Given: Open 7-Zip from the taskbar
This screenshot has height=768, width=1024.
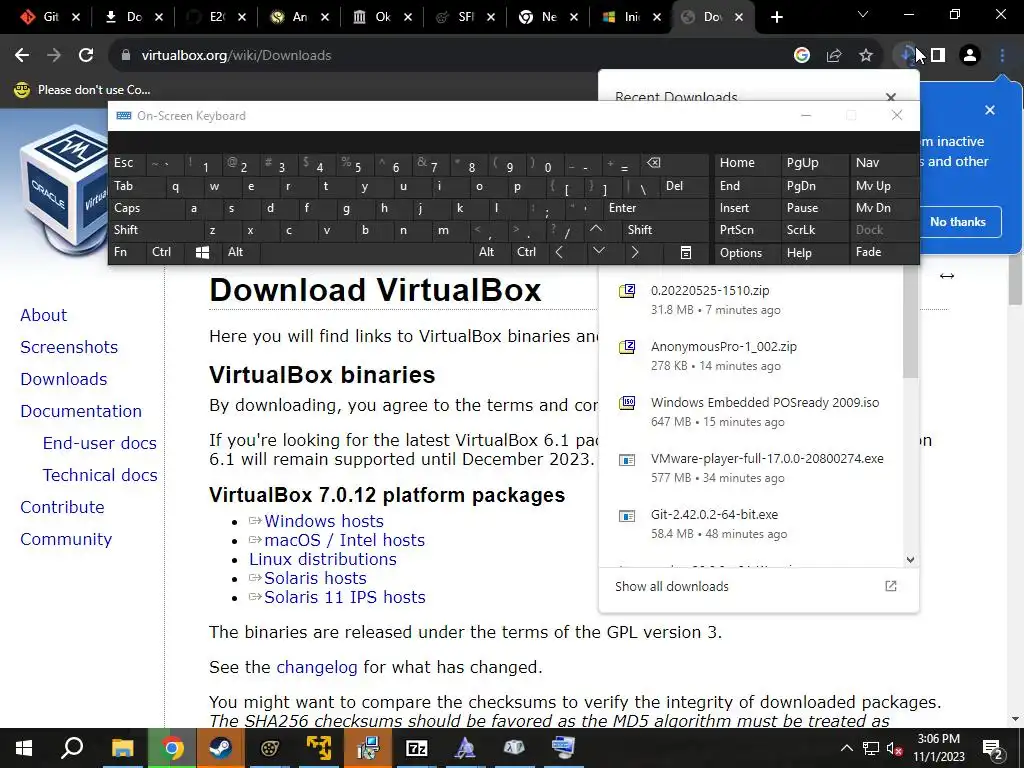Looking at the screenshot, I should [417, 748].
